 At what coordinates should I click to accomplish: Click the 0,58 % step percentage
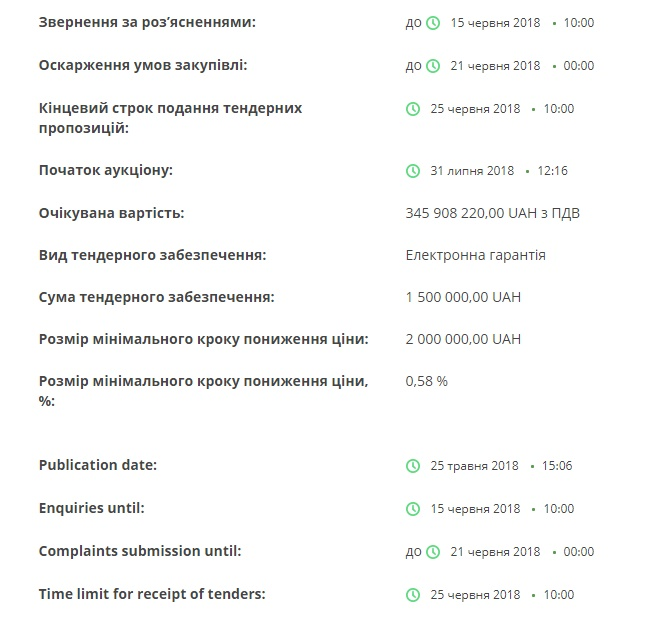pyautogui.click(x=426, y=381)
